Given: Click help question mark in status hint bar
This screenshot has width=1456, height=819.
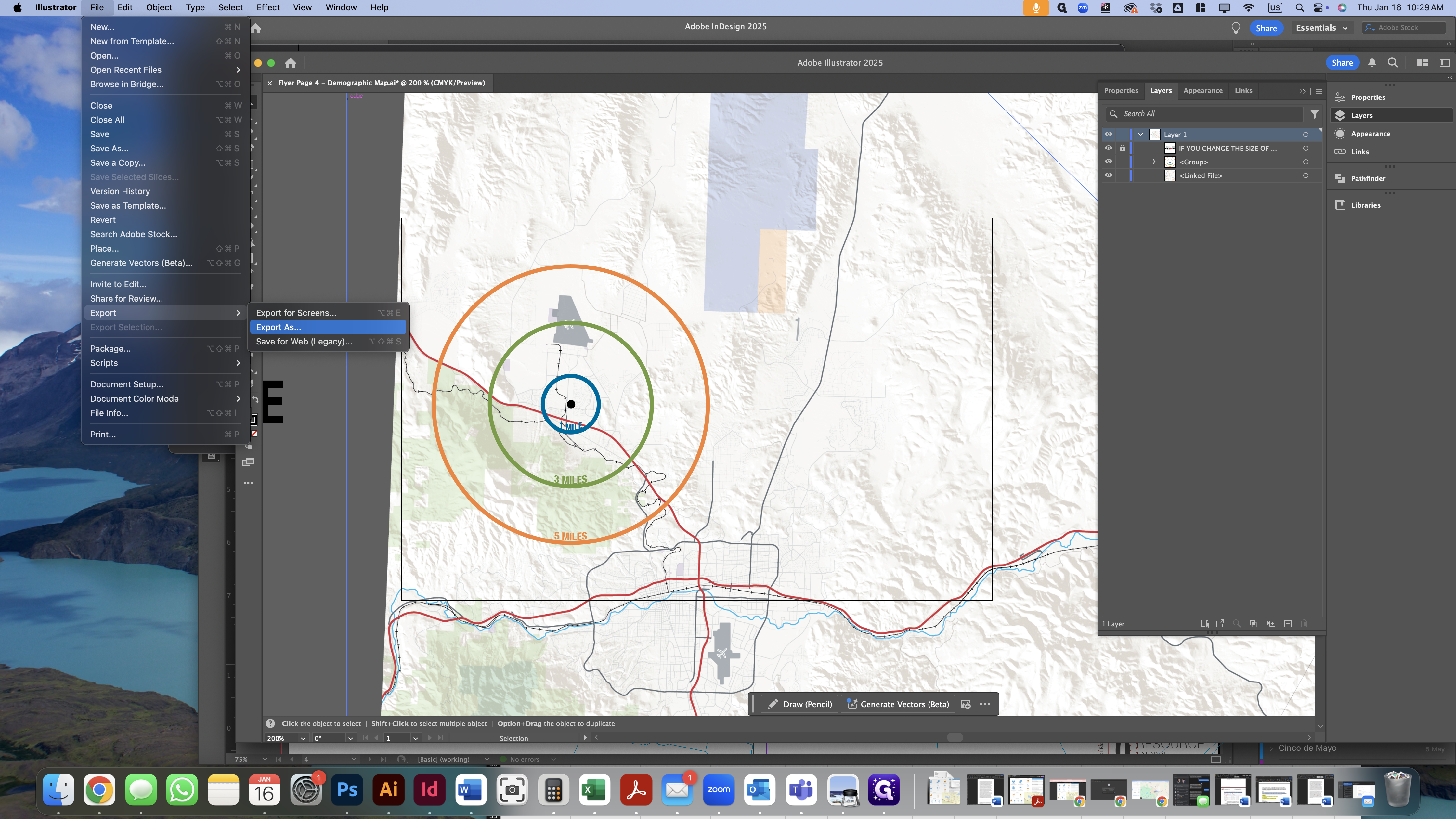Looking at the screenshot, I should coord(270,723).
